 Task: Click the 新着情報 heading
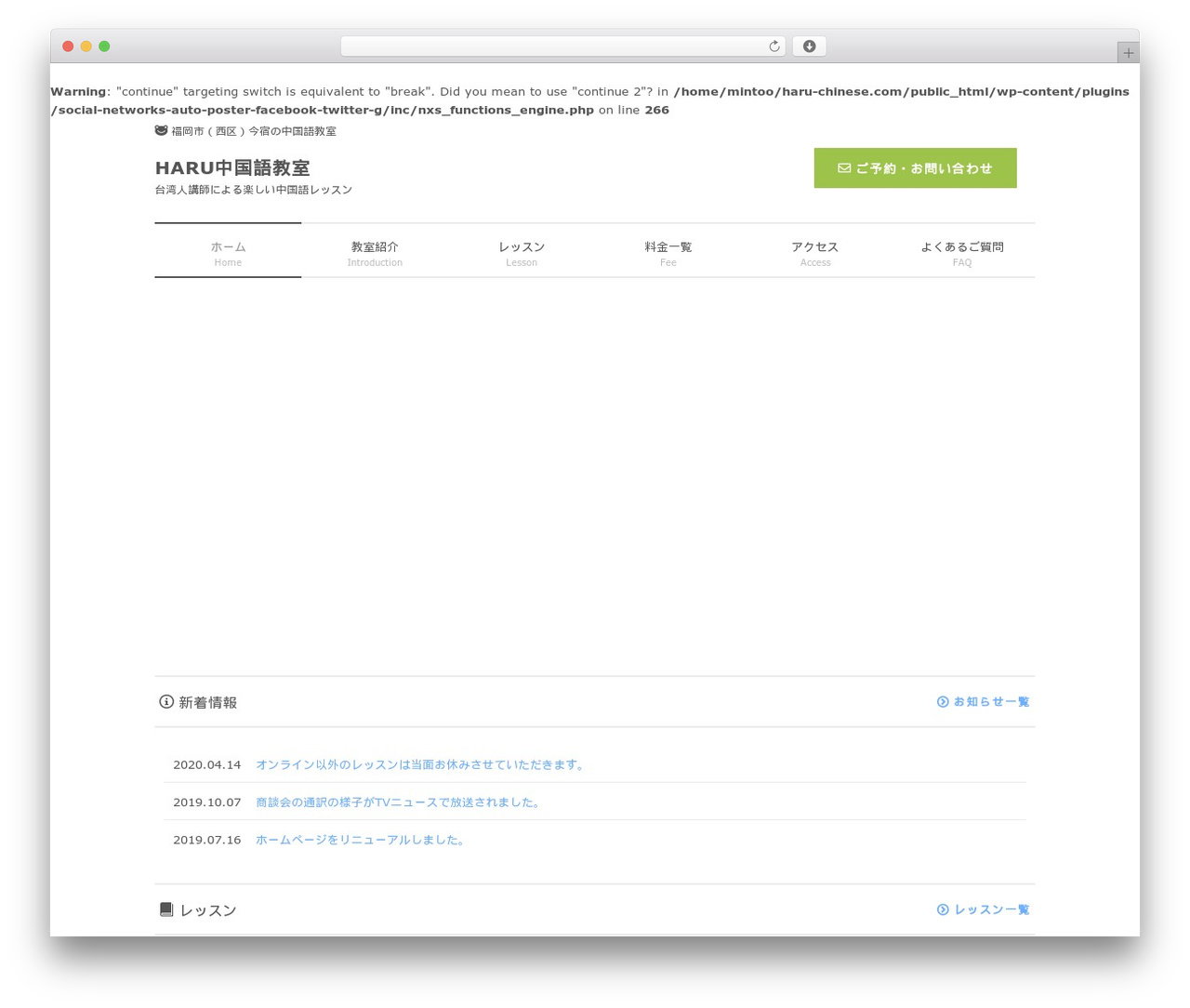[x=207, y=702]
